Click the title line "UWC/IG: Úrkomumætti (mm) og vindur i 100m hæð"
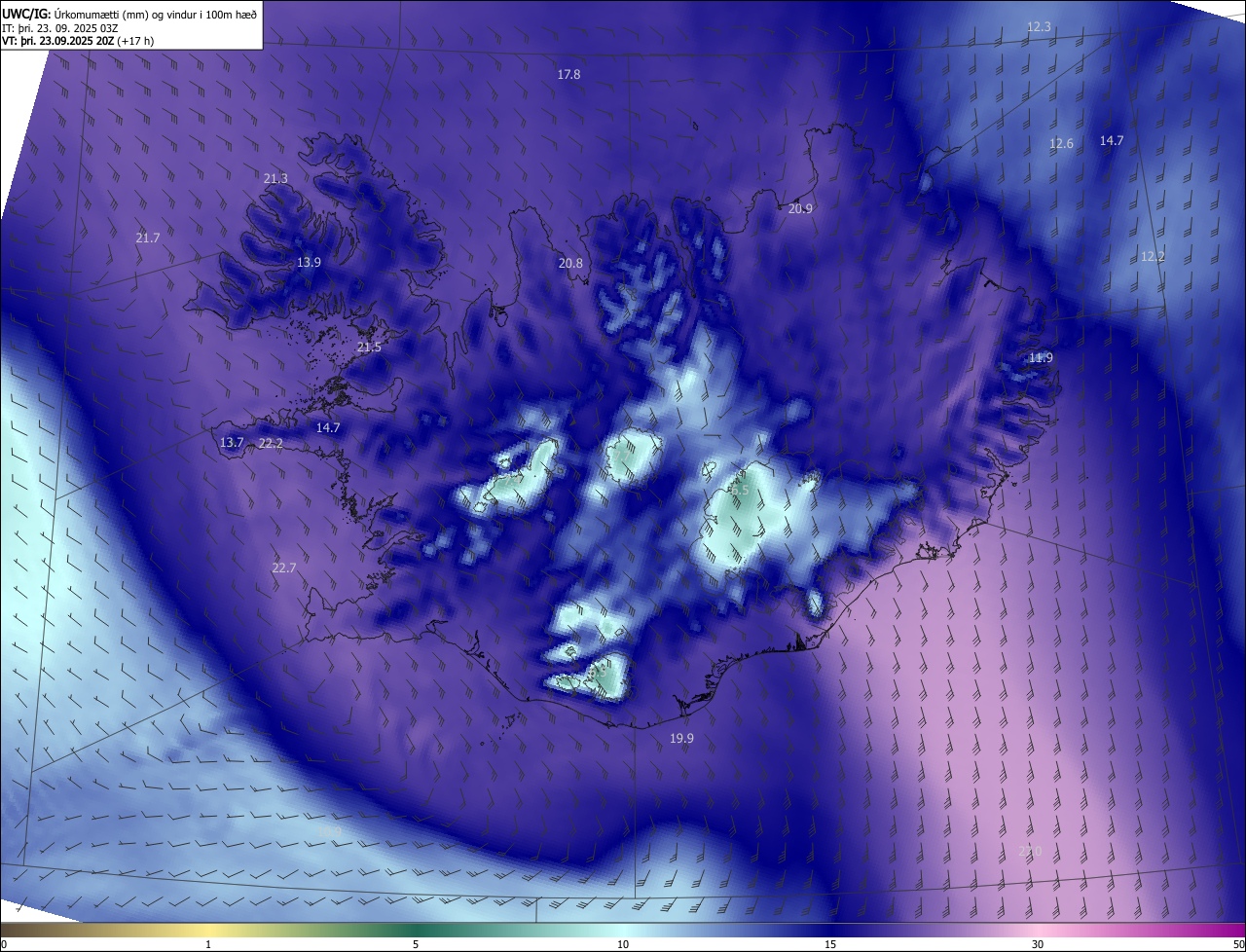Image resolution: width=1246 pixels, height=952 pixels. [x=129, y=15]
